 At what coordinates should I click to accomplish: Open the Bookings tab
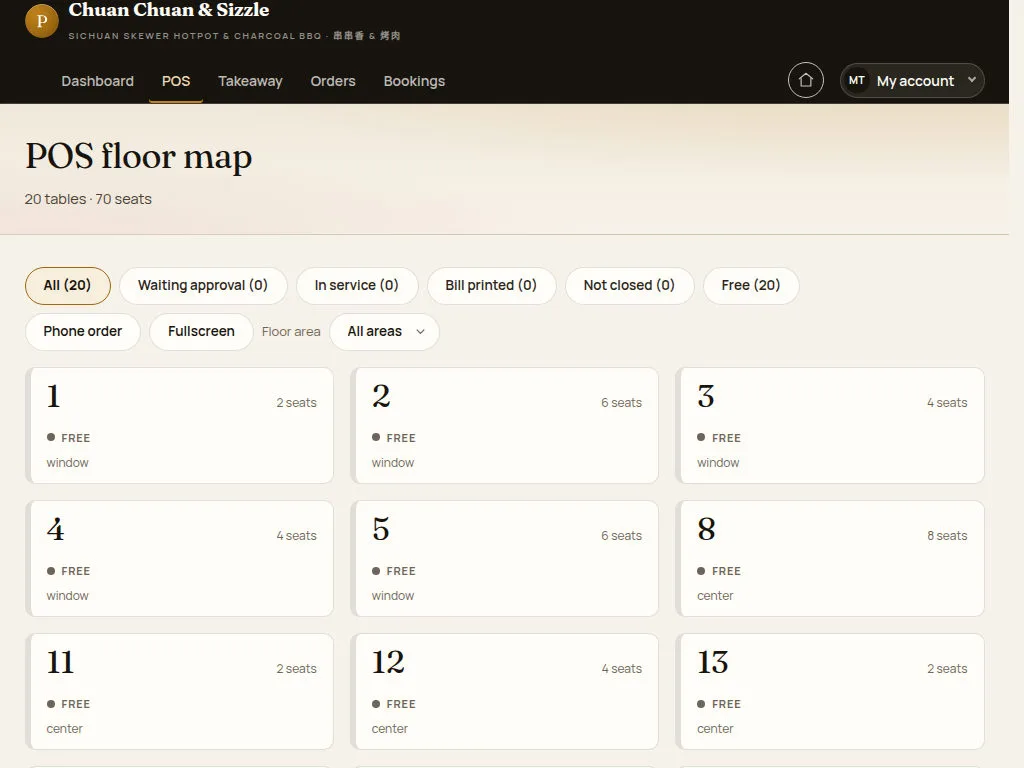(414, 81)
